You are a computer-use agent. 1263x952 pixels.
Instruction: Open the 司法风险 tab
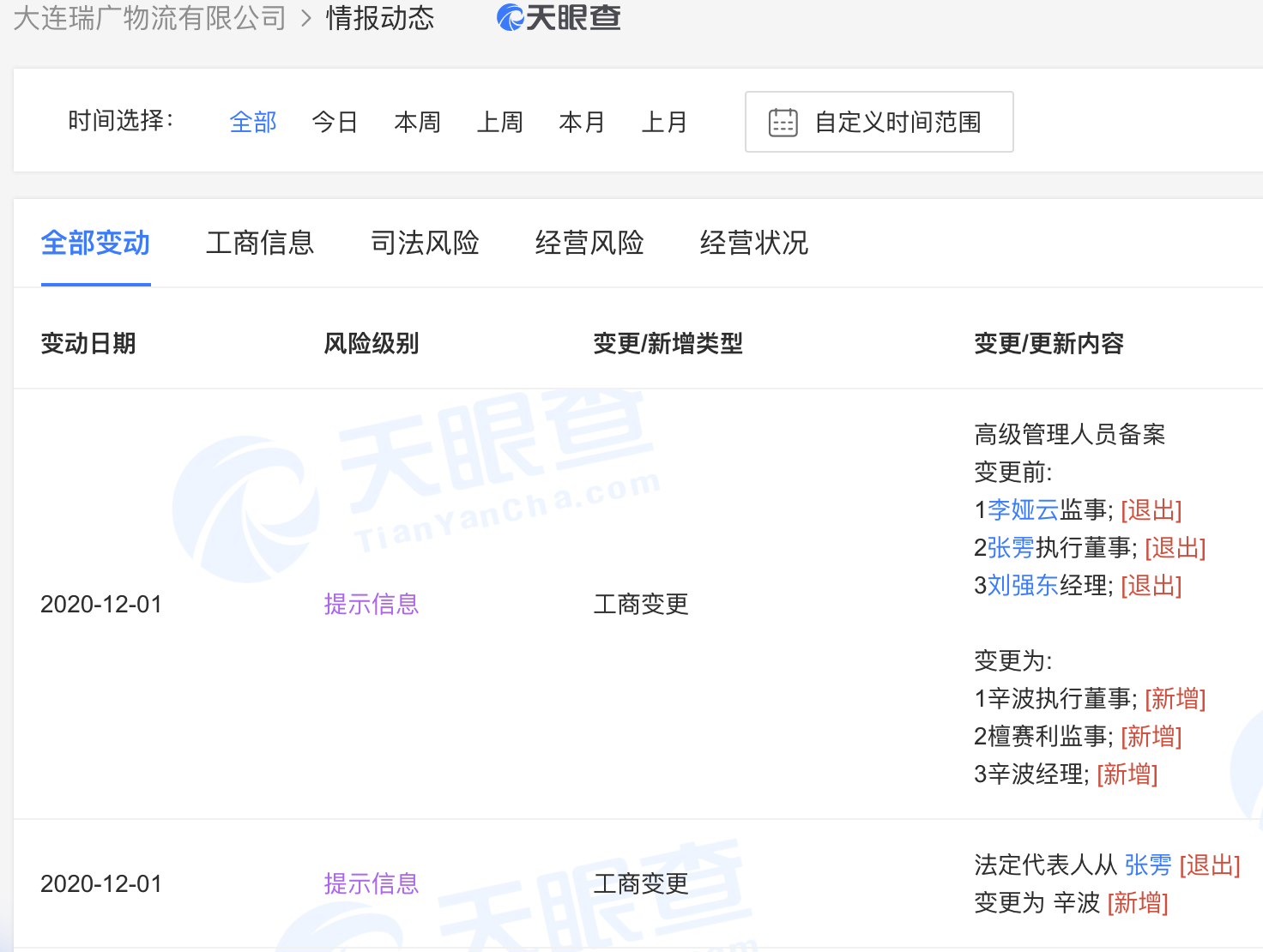425,243
